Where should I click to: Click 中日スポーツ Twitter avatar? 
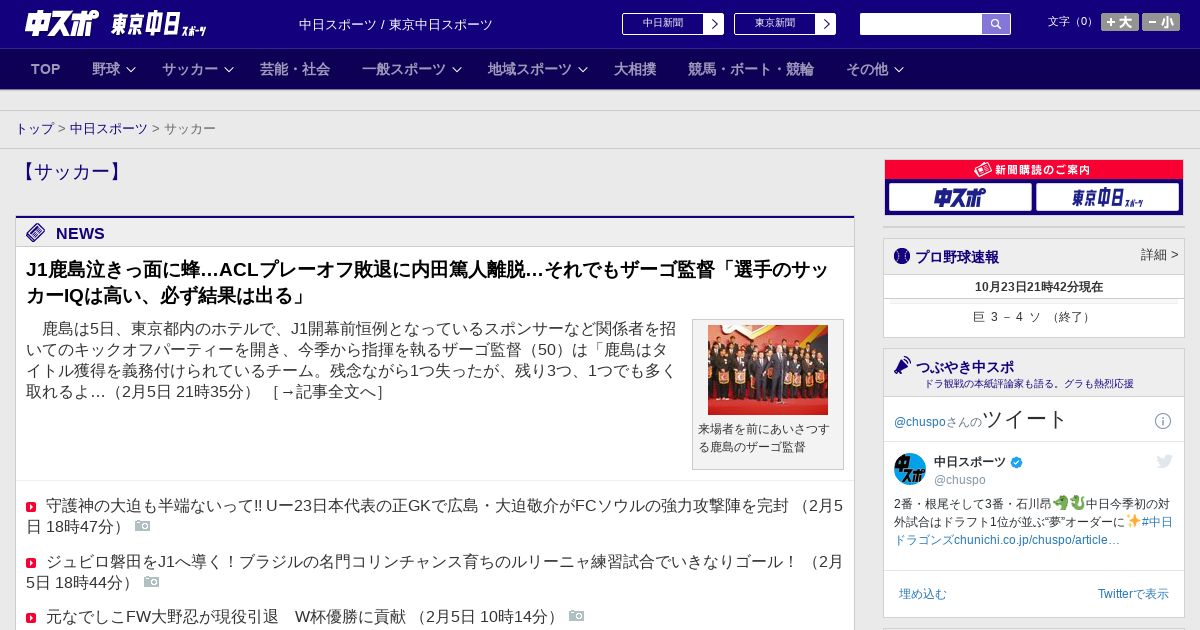910,469
